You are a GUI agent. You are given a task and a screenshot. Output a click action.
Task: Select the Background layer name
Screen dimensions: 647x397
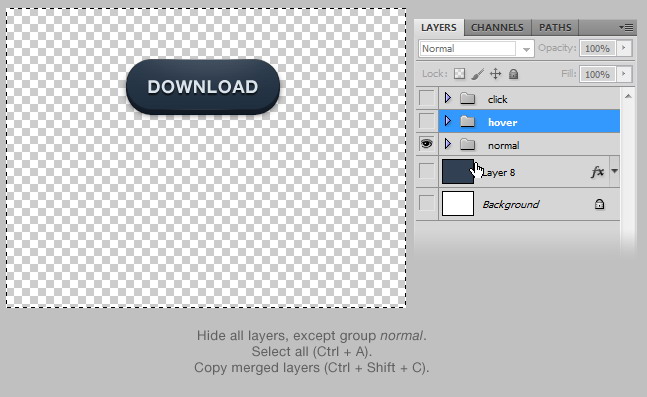[x=511, y=204]
